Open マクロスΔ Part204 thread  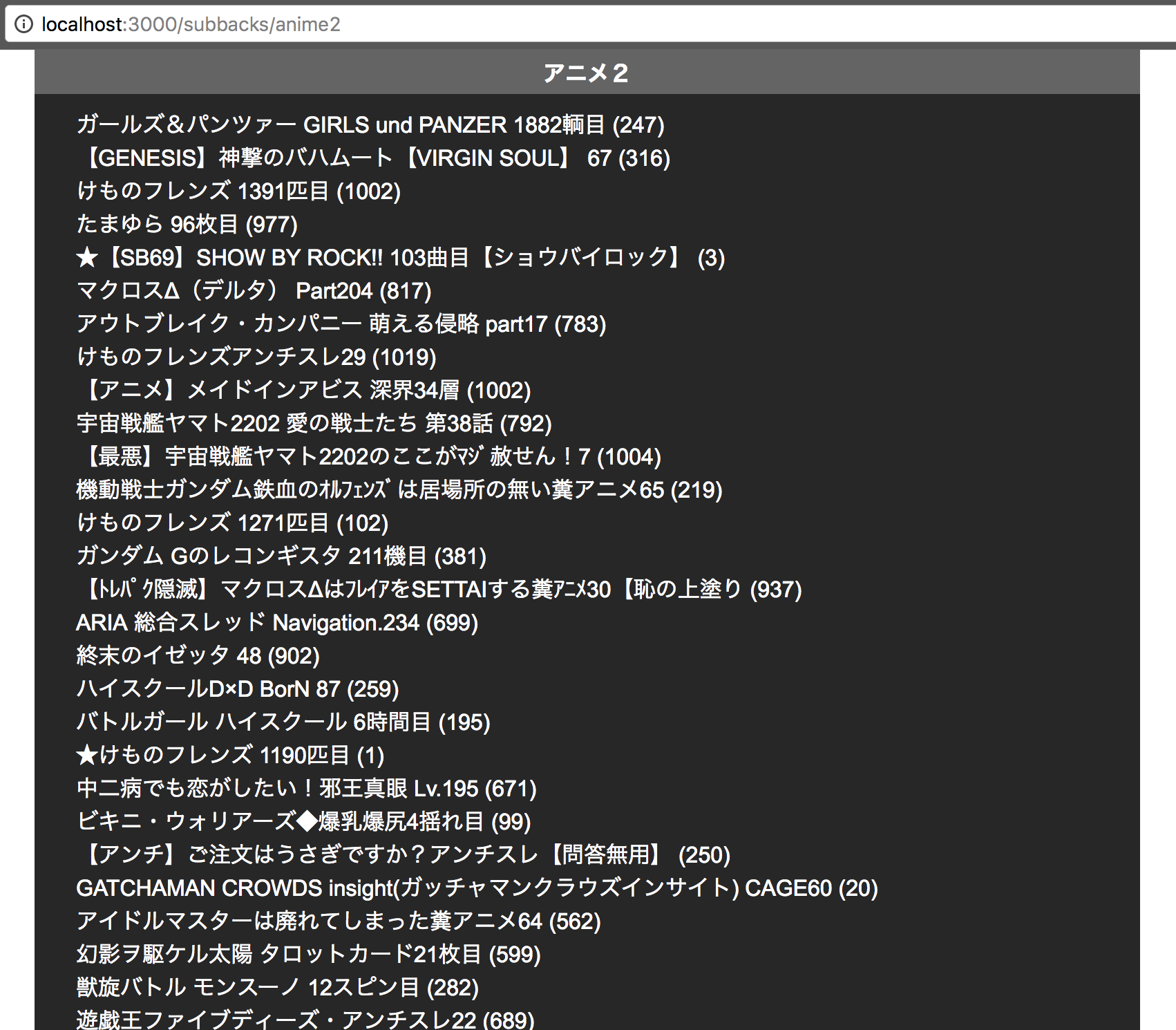254,290
